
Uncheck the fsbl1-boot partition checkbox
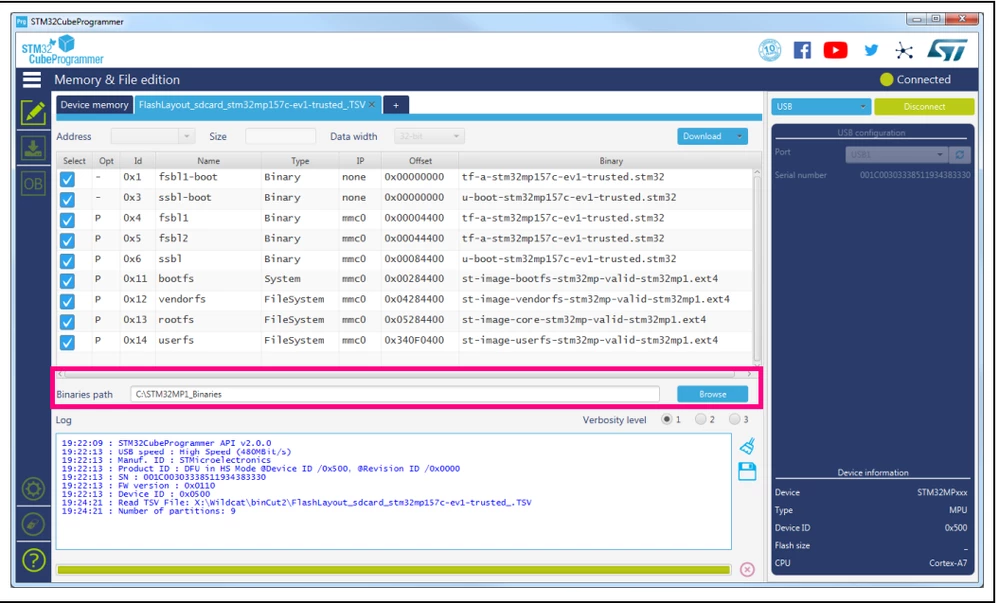click(x=67, y=179)
